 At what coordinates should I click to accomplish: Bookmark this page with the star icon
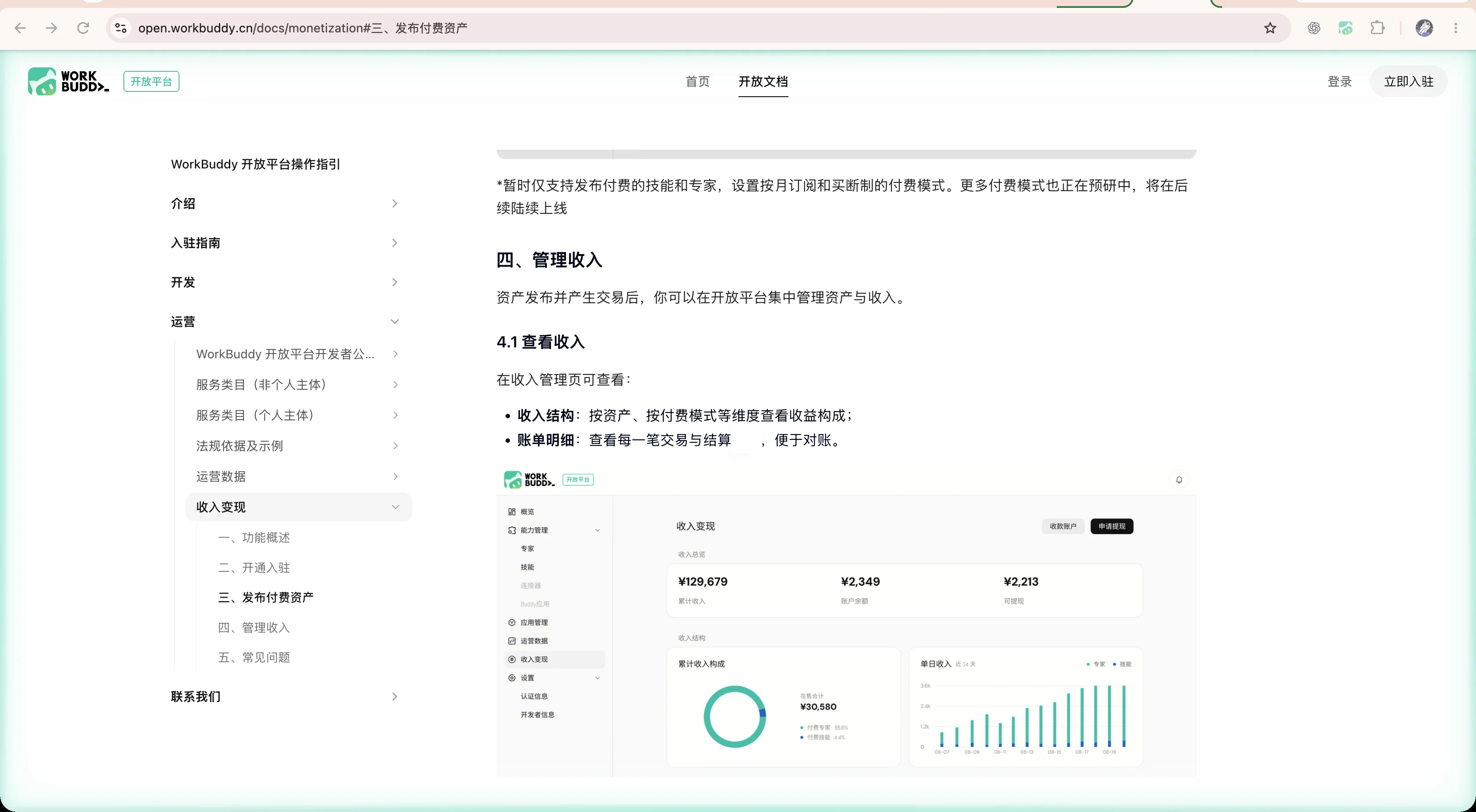tap(1270, 28)
